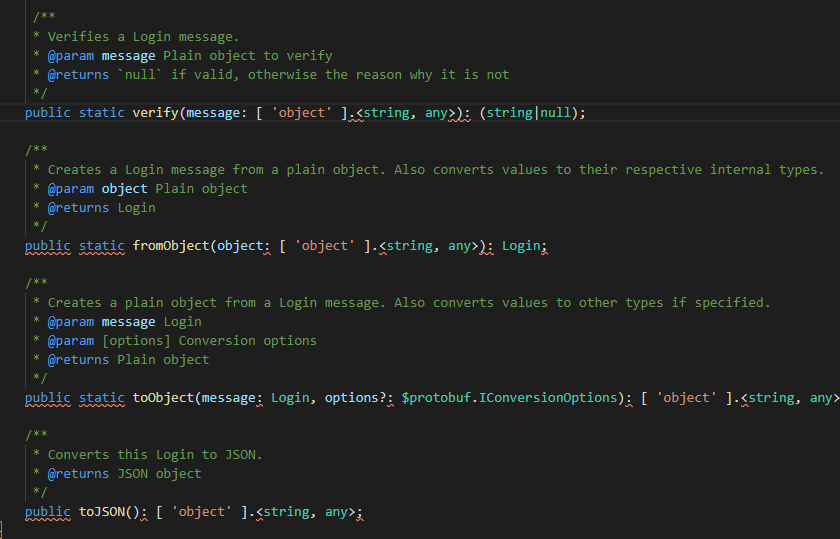This screenshot has height=539, width=840.
Task: Click the public keyword before toJSON
Action: point(48,512)
